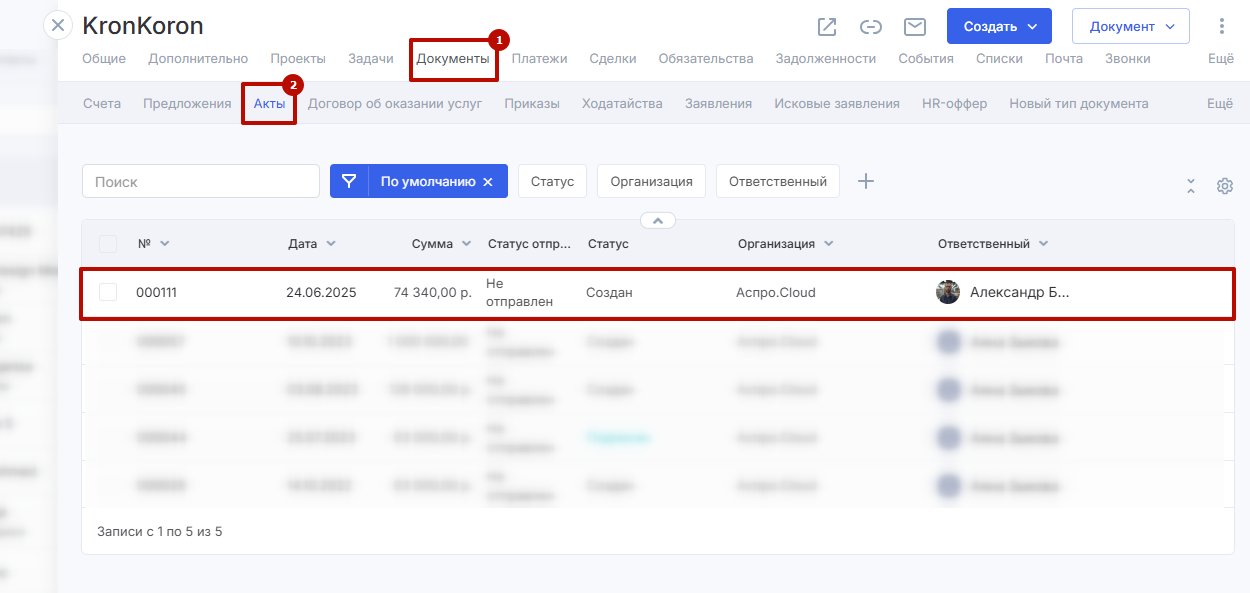Close the KronKoron card panel
Viewport: 1250px width, 593px height.
tap(59, 25)
